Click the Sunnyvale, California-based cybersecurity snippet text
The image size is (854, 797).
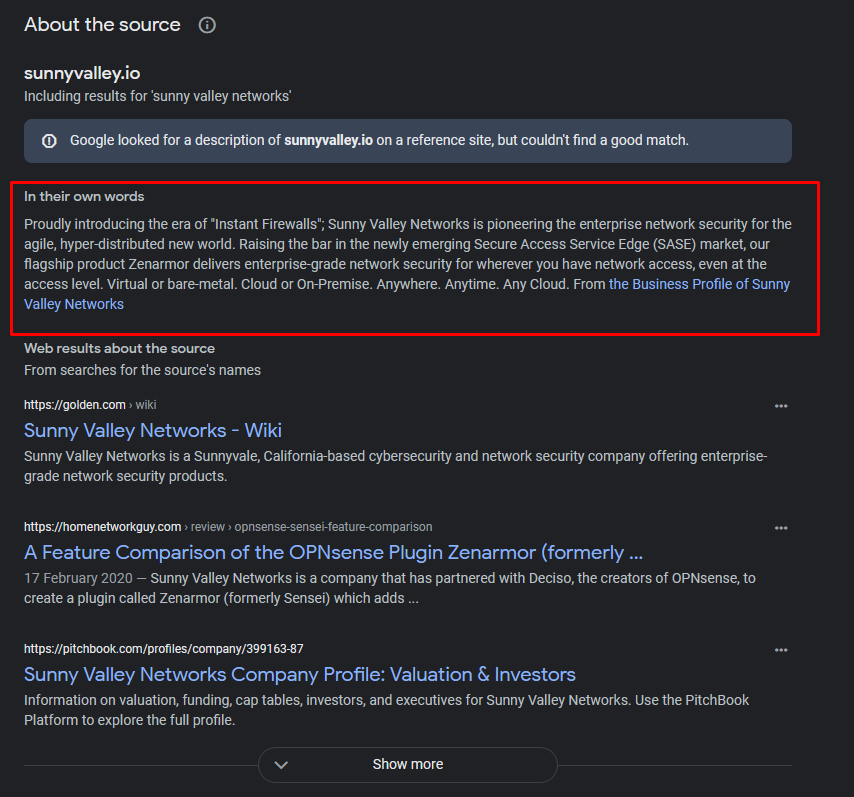pyautogui.click(x=395, y=466)
